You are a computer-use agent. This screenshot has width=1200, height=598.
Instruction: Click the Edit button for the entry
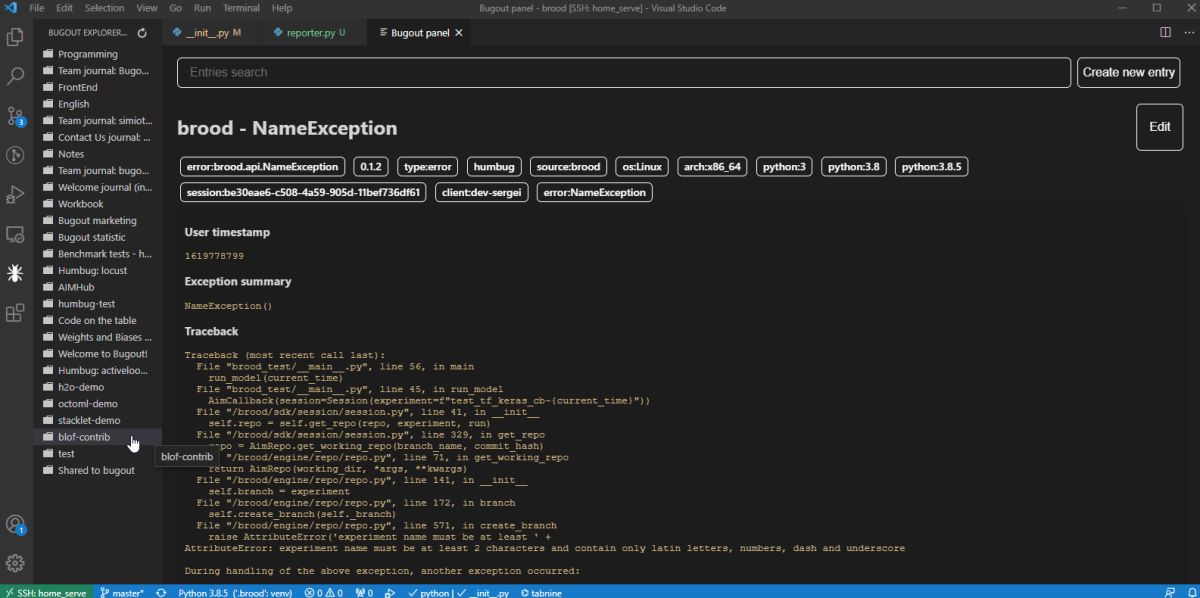1159,127
